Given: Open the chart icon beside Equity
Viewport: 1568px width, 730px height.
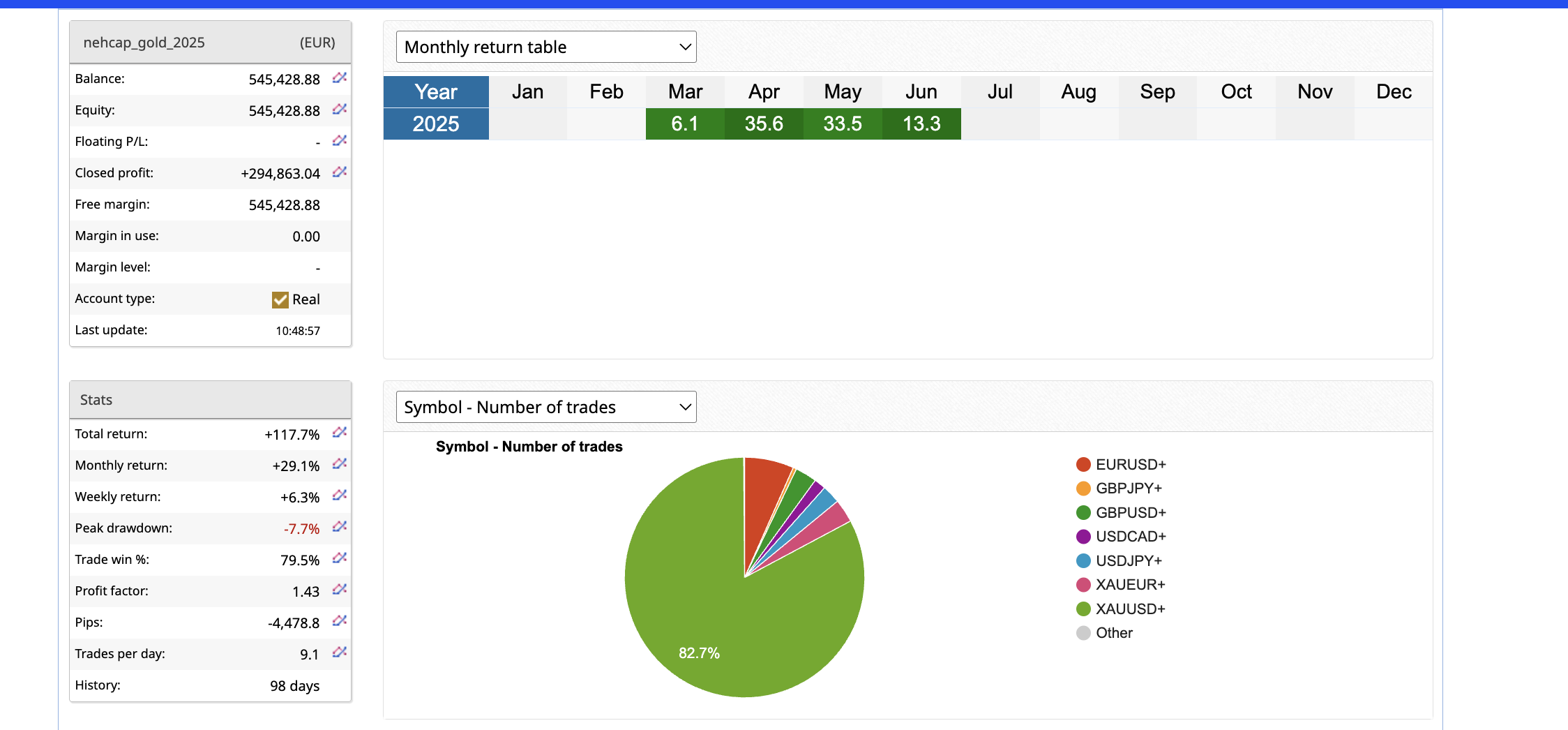Looking at the screenshot, I should (x=340, y=109).
